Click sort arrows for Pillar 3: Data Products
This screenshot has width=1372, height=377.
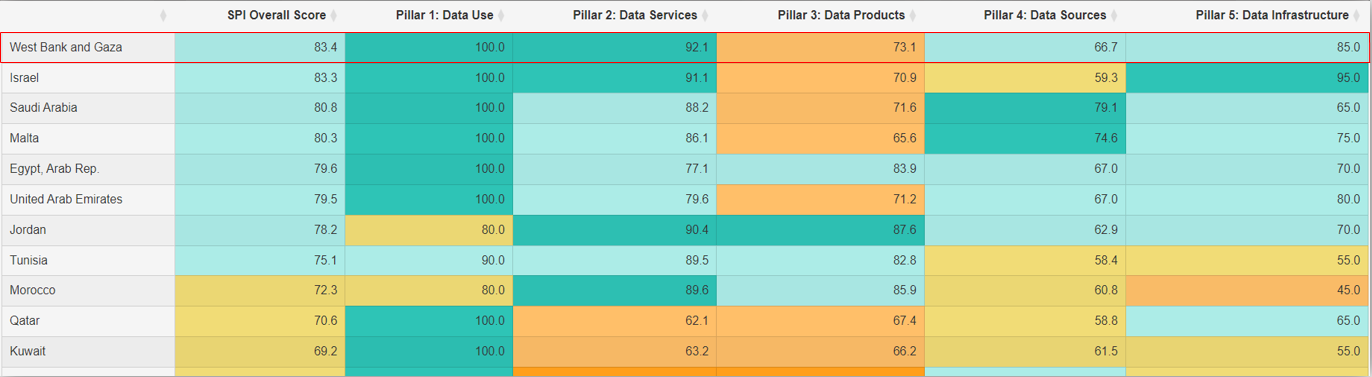pos(914,16)
